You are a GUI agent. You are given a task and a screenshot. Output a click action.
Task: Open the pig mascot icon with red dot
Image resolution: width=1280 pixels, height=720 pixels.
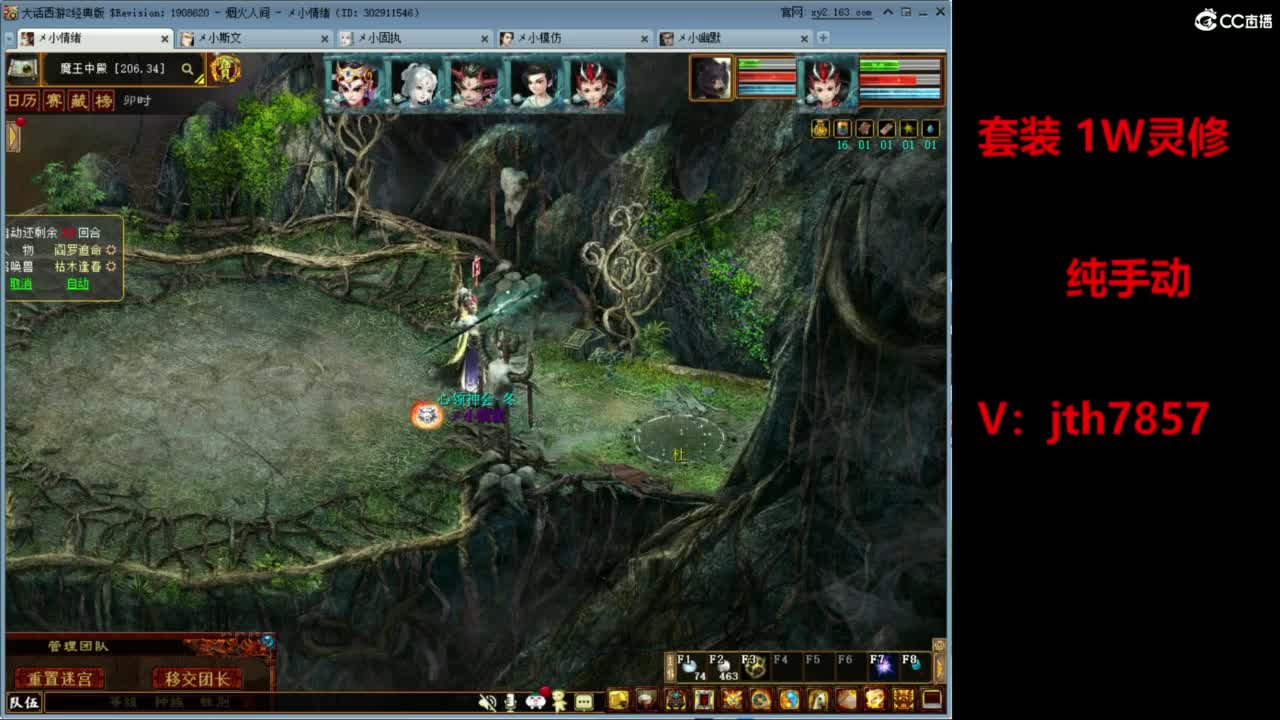tap(536, 700)
